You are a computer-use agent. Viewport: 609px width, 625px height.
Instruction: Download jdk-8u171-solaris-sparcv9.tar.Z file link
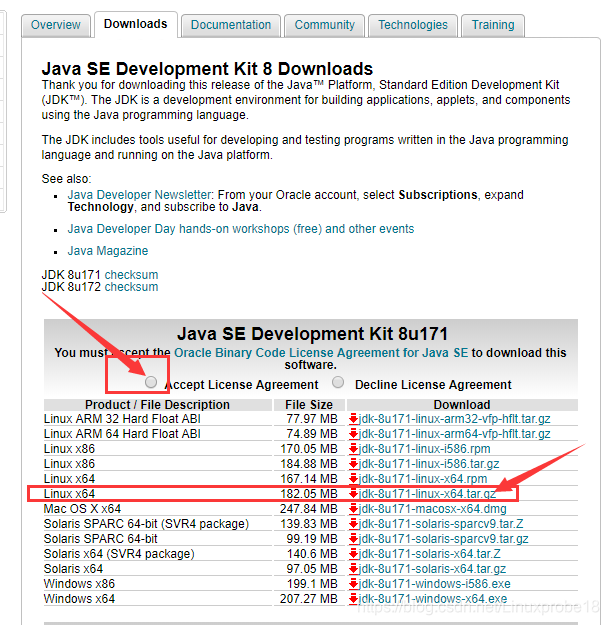(441, 524)
